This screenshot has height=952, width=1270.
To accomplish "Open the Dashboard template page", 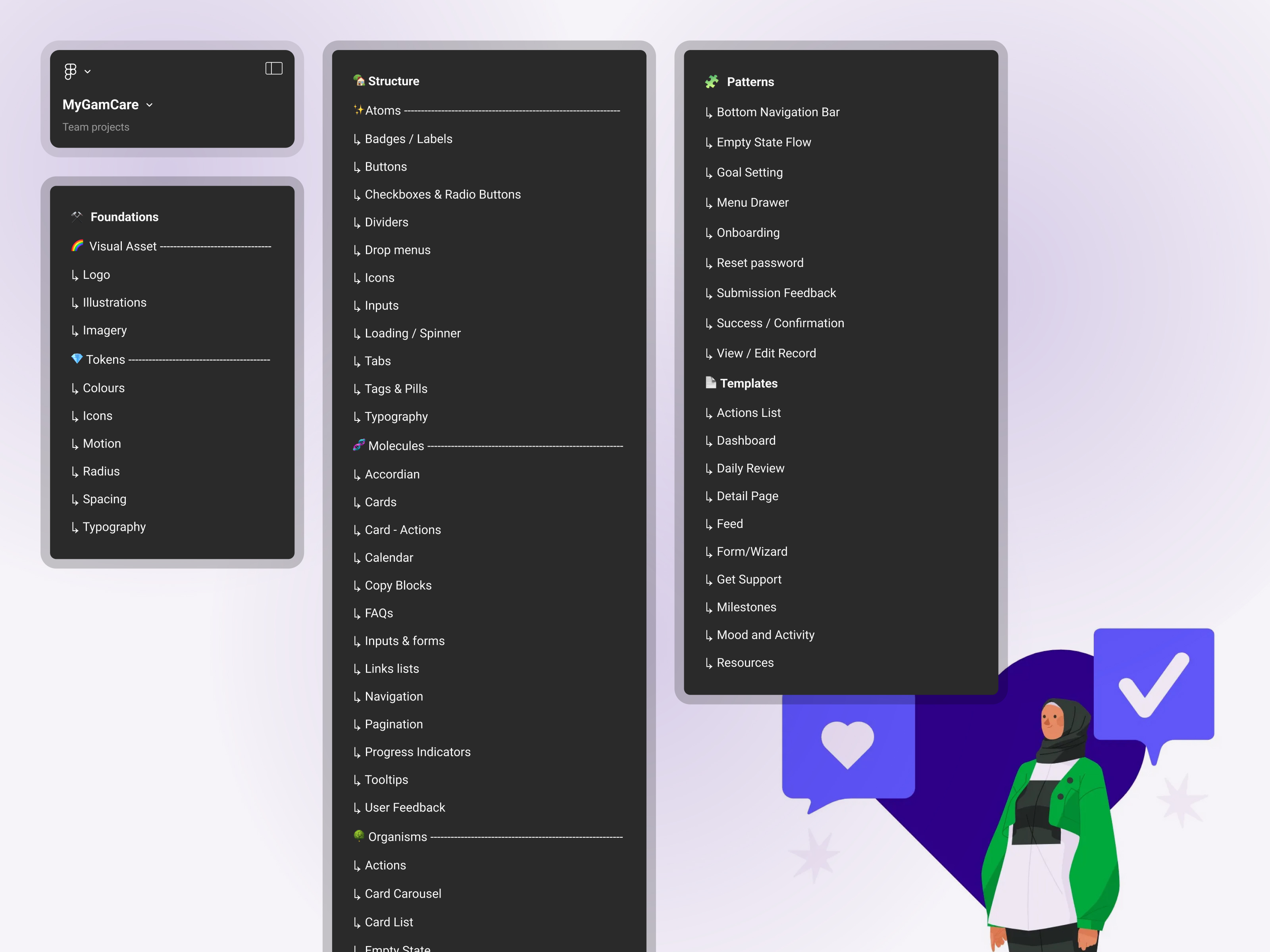I will click(x=745, y=440).
